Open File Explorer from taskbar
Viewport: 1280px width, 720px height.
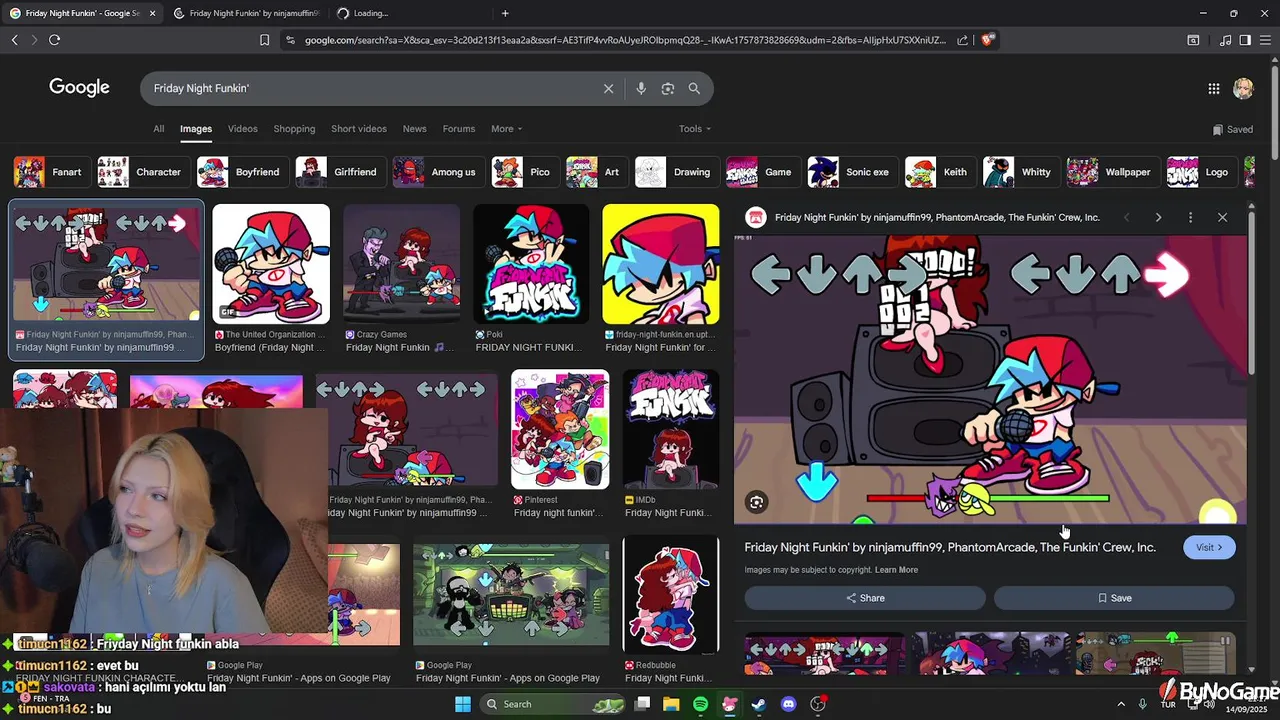pyautogui.click(x=672, y=704)
